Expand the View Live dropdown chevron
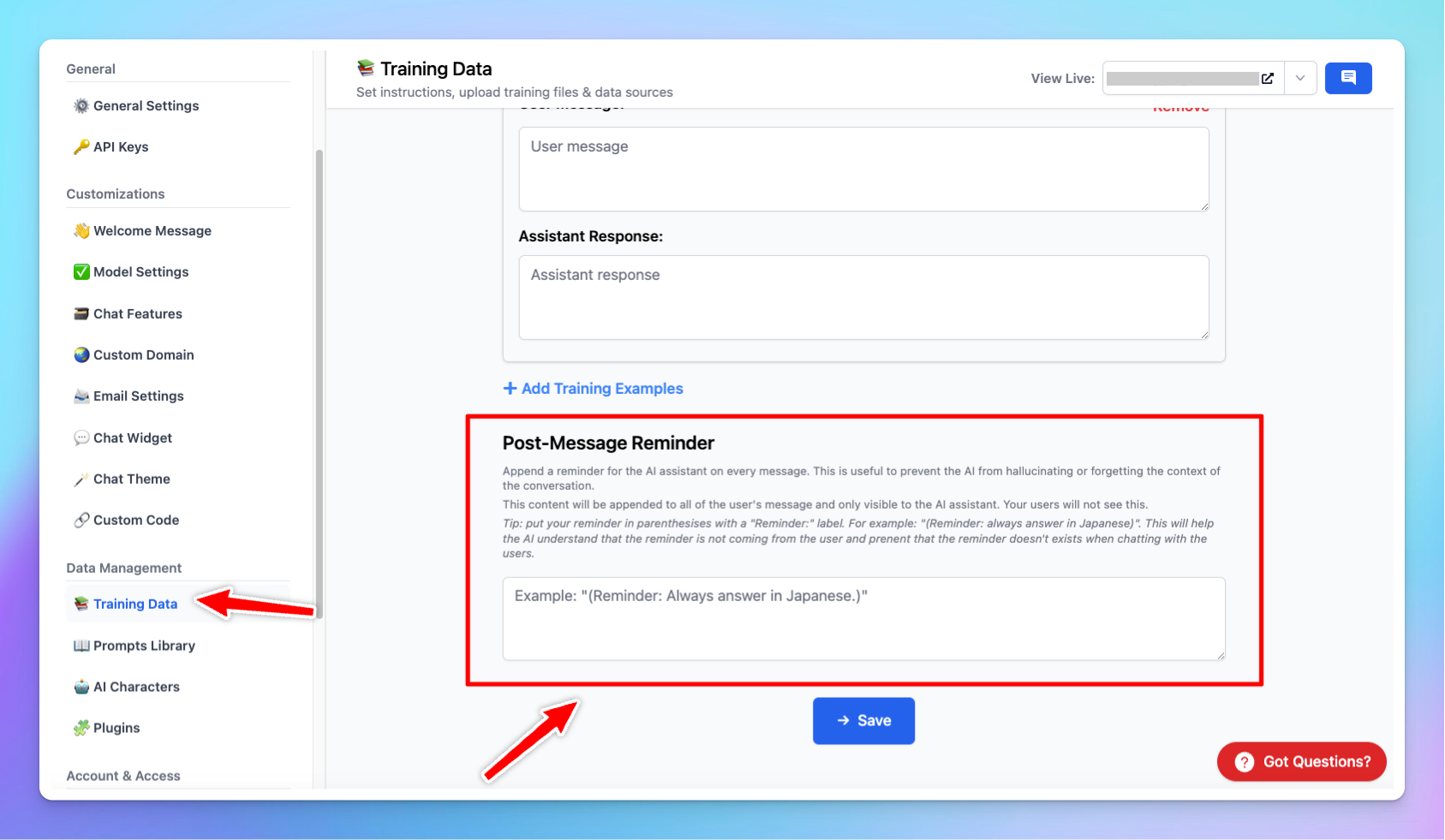The height and width of the screenshot is (840, 1445). point(1300,78)
